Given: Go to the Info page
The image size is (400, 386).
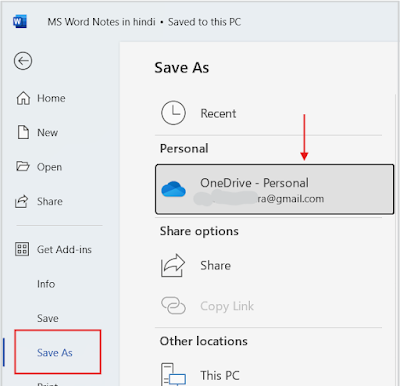Looking at the screenshot, I should tap(46, 284).
